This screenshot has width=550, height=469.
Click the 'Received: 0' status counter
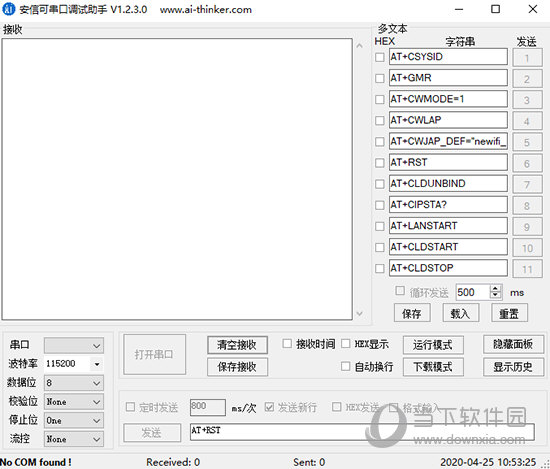point(173,462)
